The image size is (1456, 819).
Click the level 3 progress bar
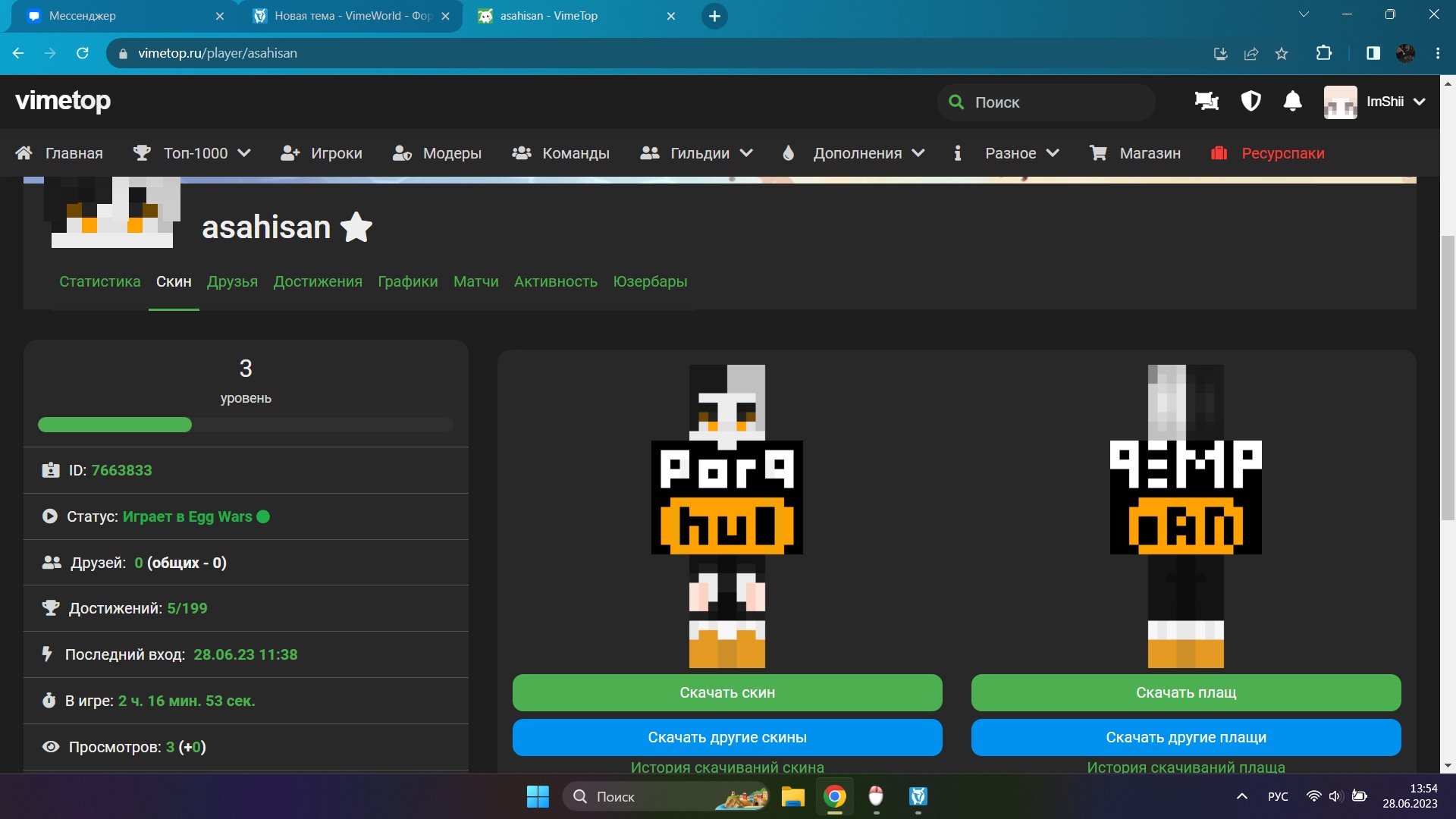[244, 425]
